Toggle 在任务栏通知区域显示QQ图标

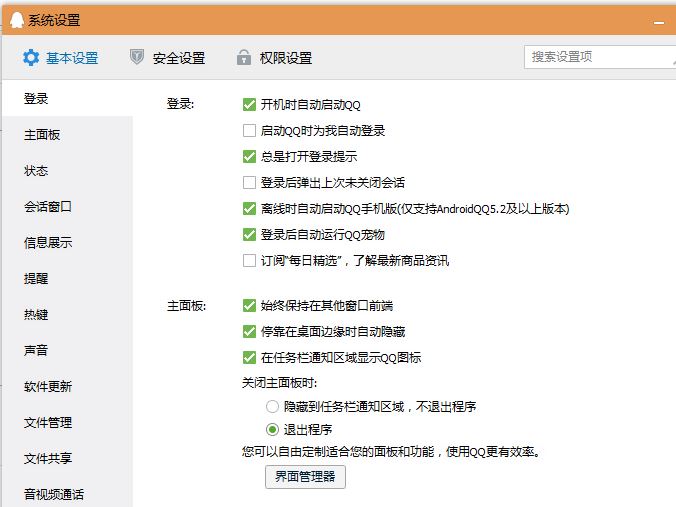pyautogui.click(x=249, y=357)
